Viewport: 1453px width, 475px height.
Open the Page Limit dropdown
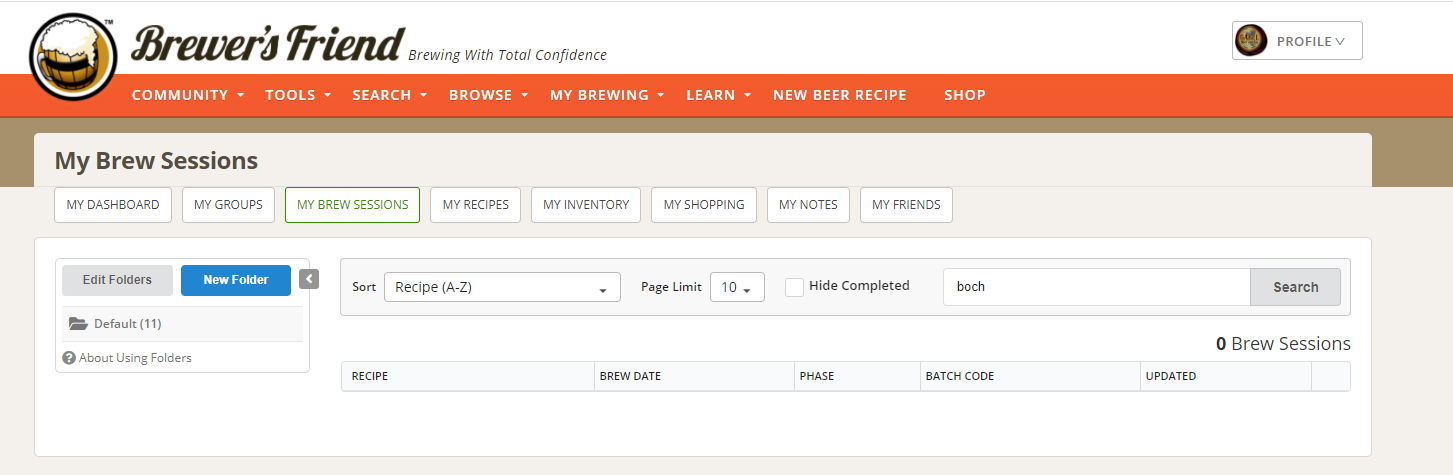coord(737,287)
